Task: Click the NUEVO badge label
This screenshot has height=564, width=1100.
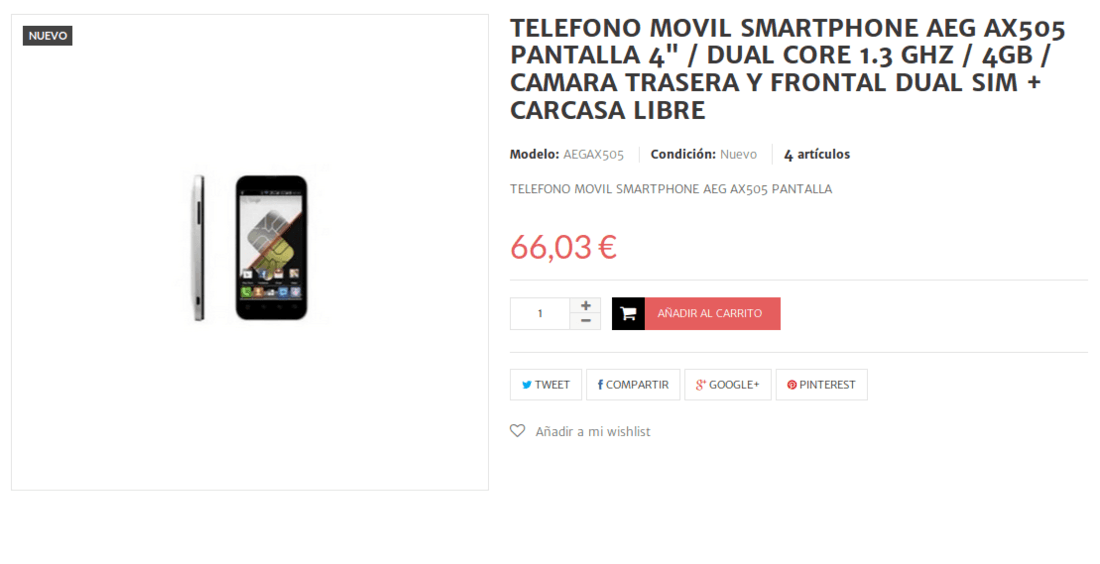Action: (48, 36)
